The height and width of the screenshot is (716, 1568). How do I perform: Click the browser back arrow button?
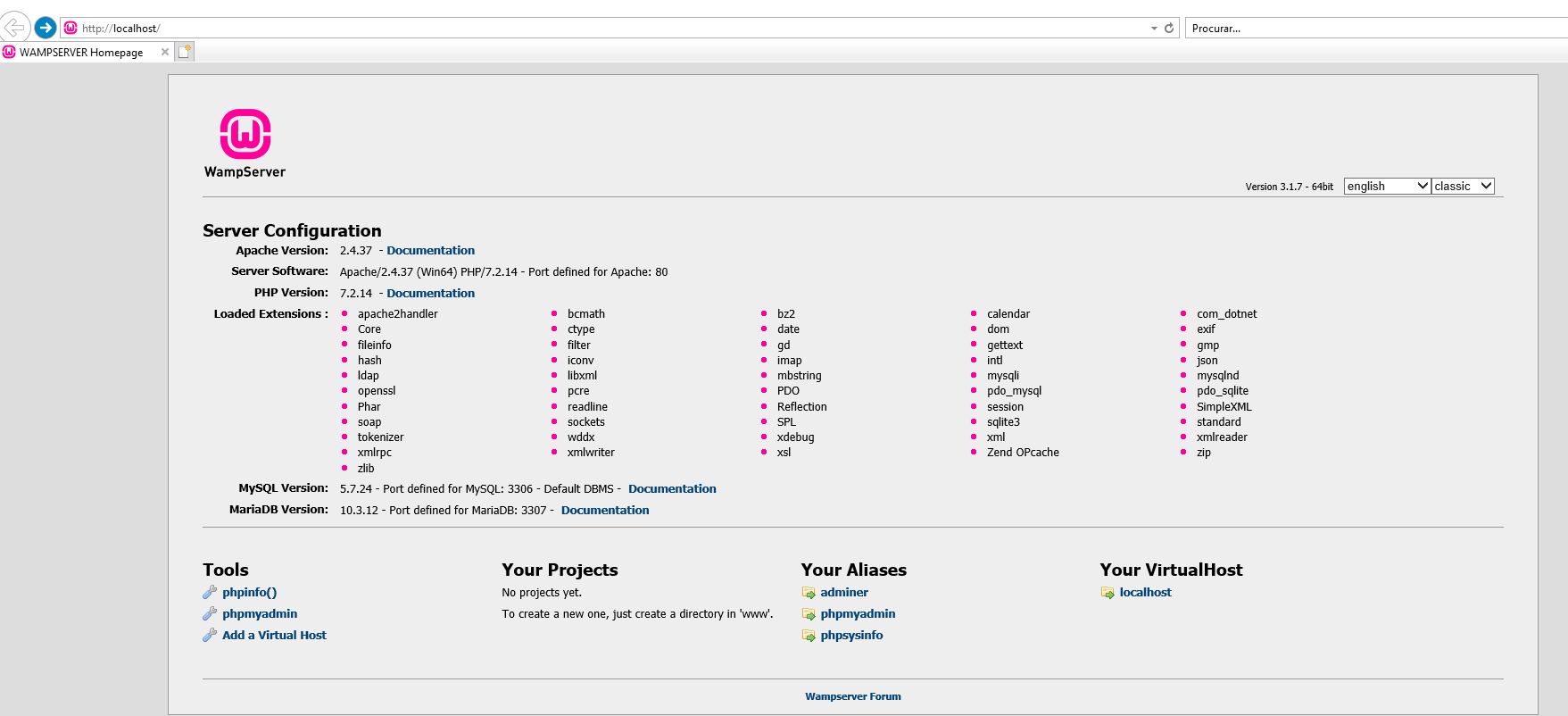[15, 27]
